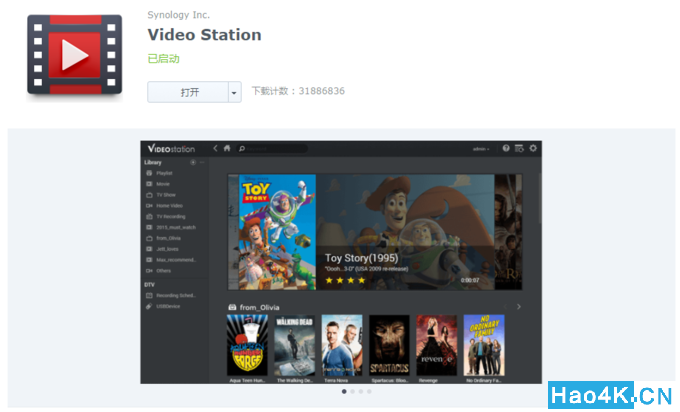Click the Toy Story(1995) title text

coord(361,258)
